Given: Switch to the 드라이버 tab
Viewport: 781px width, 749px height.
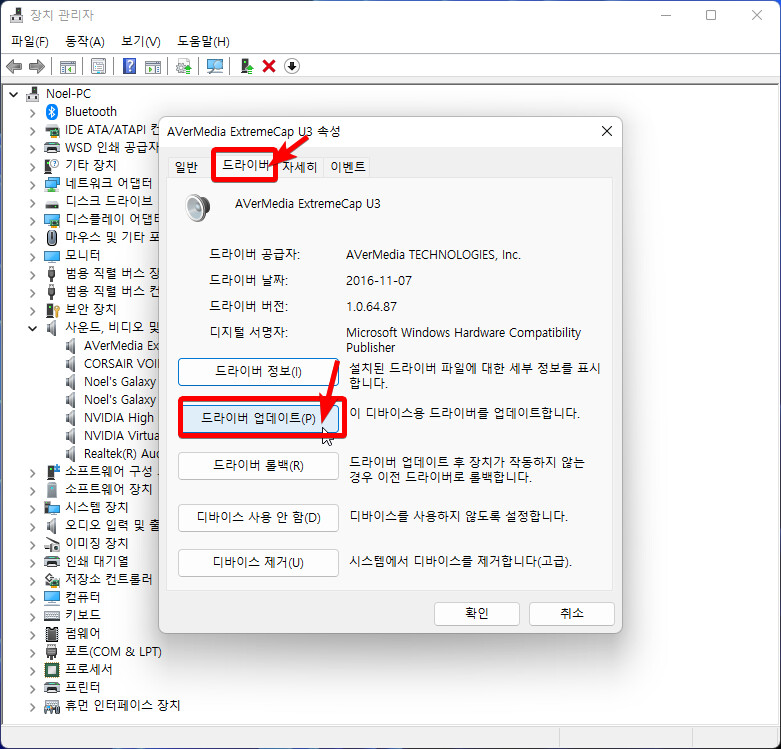Looking at the screenshot, I should click(x=245, y=165).
